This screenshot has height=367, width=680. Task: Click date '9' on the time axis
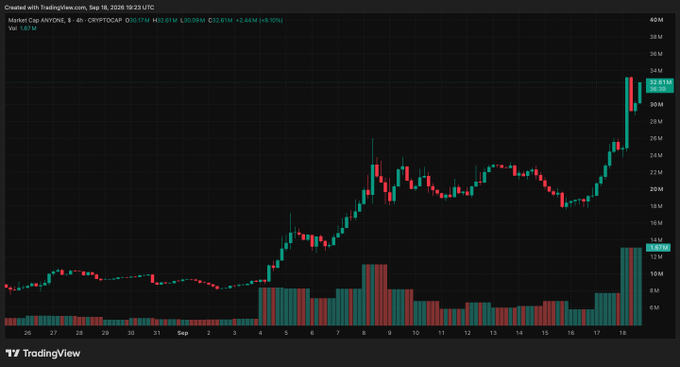389,333
